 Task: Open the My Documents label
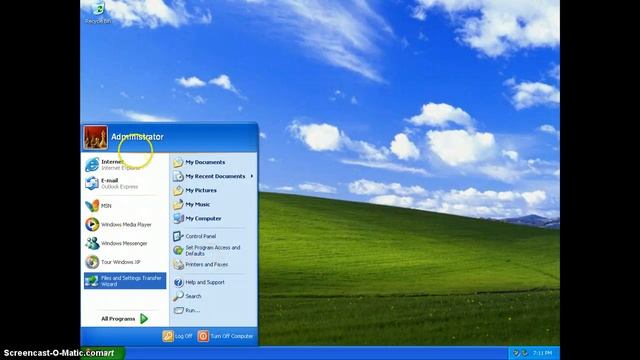point(205,162)
